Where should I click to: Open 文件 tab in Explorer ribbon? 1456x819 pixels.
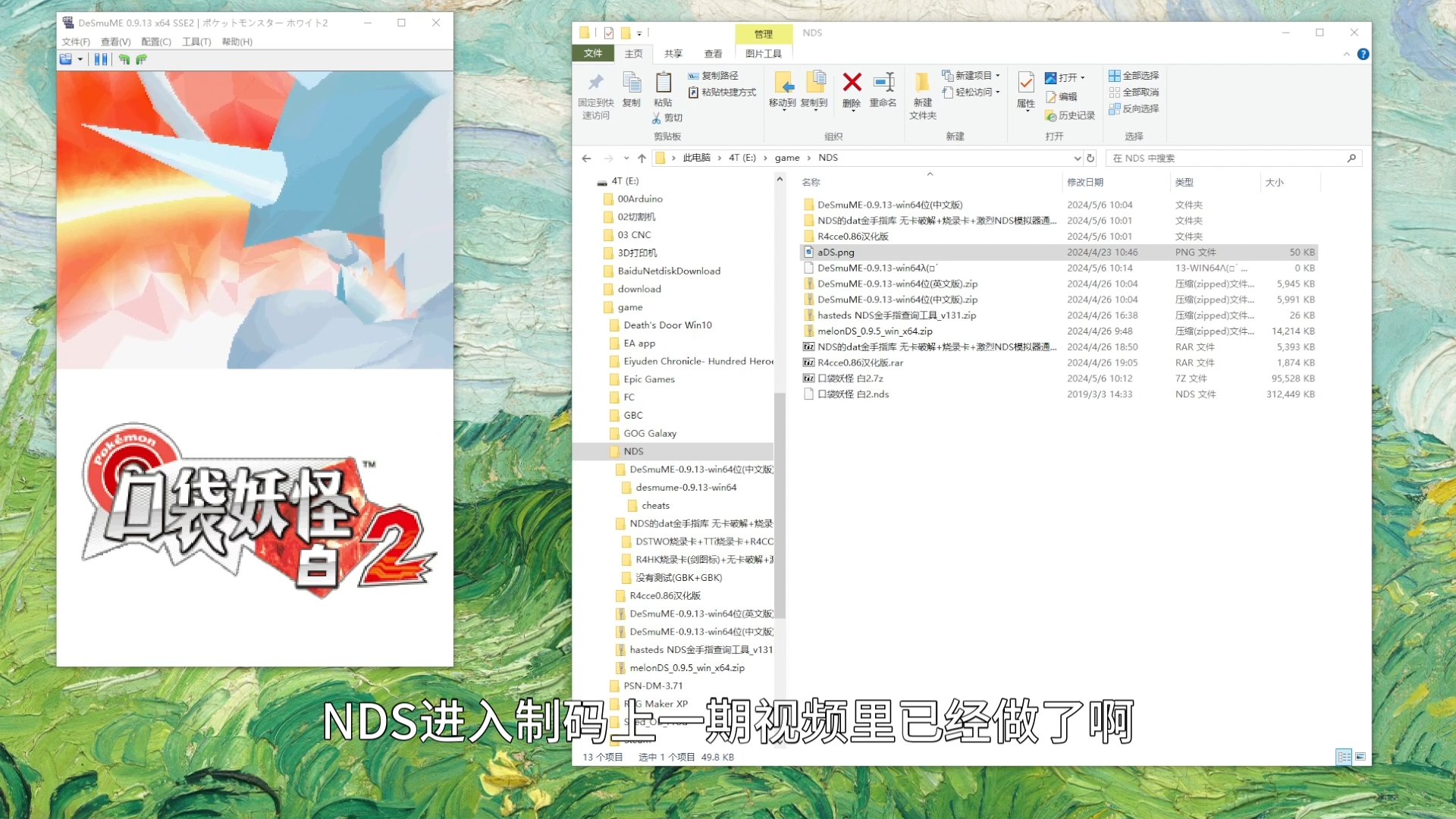point(593,53)
